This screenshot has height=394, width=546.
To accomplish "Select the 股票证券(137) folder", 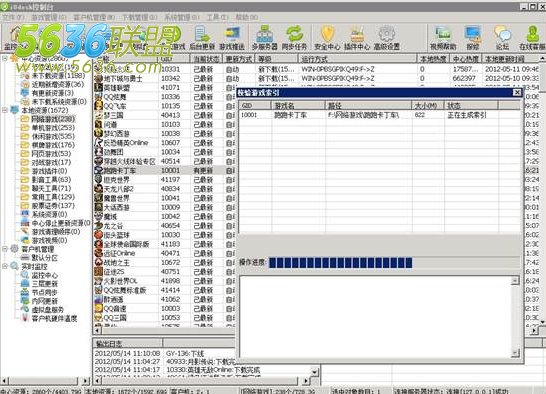I will pyautogui.click(x=53, y=206).
